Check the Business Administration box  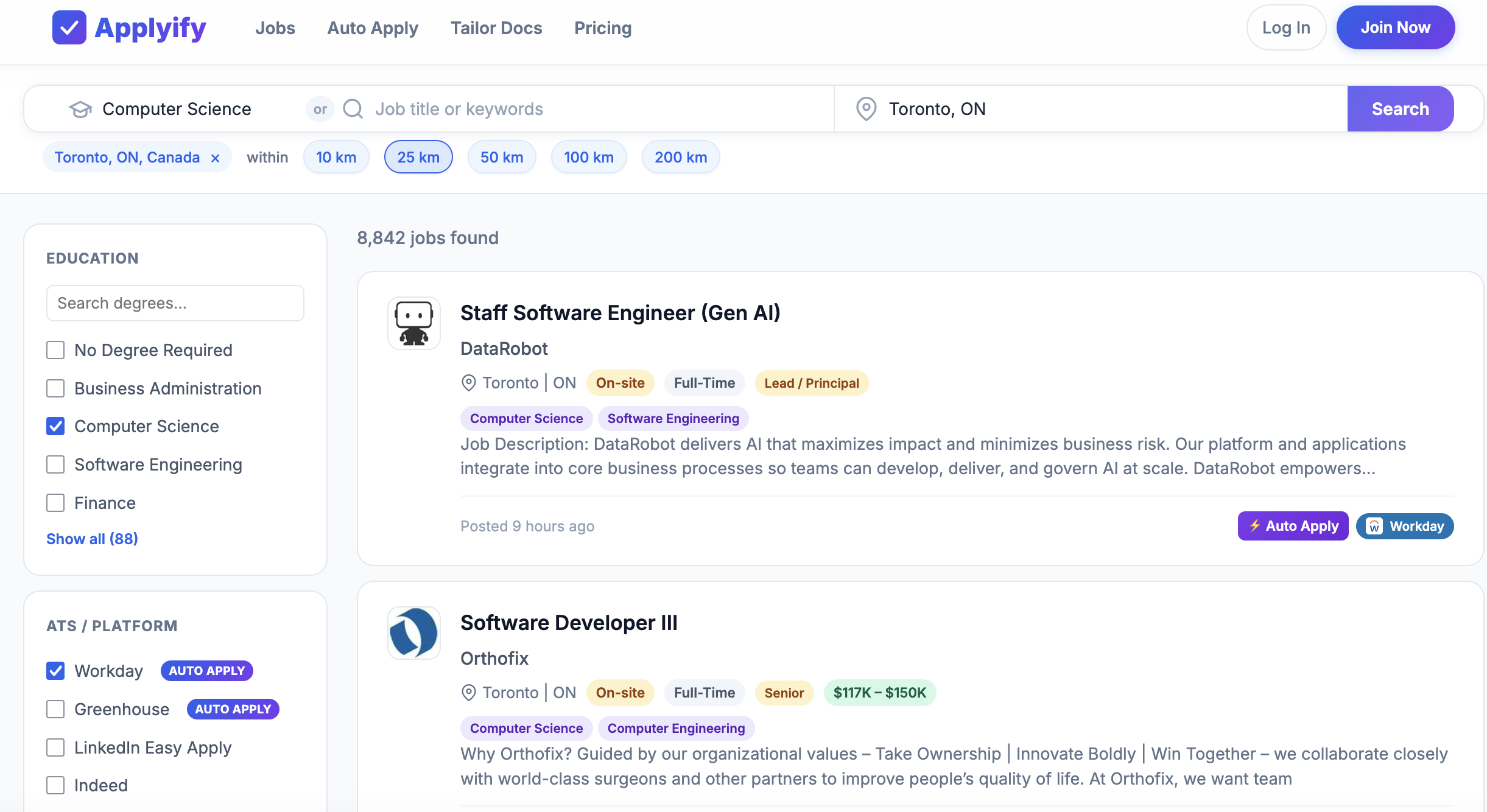point(55,388)
